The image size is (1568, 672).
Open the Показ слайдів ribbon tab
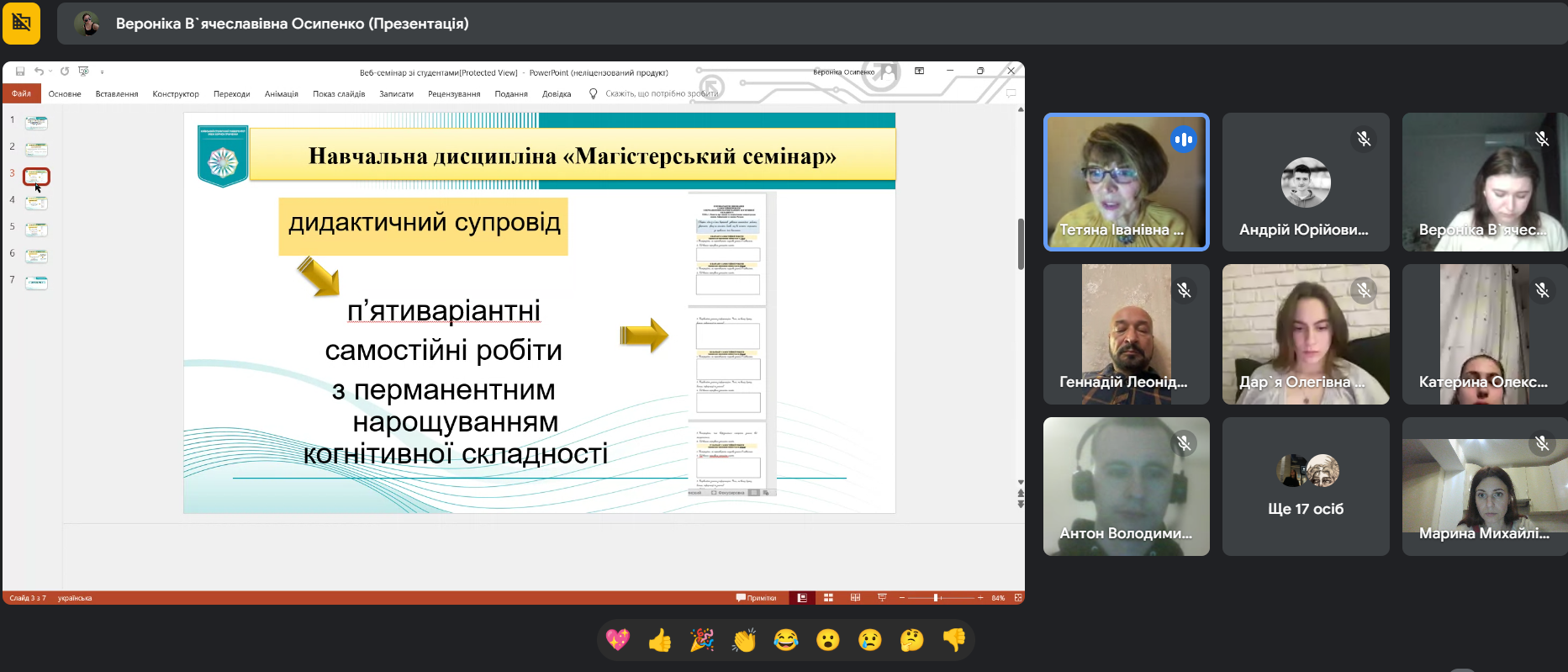[338, 94]
